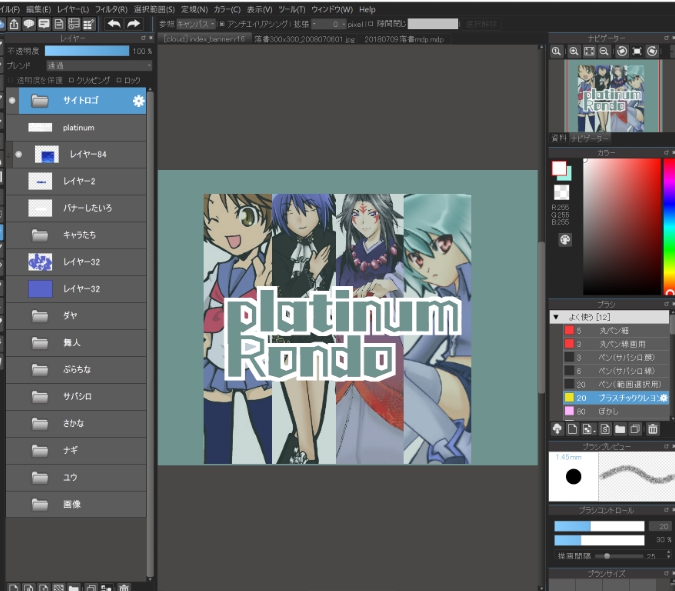Add a new brush with the page icon

[x=573, y=429]
